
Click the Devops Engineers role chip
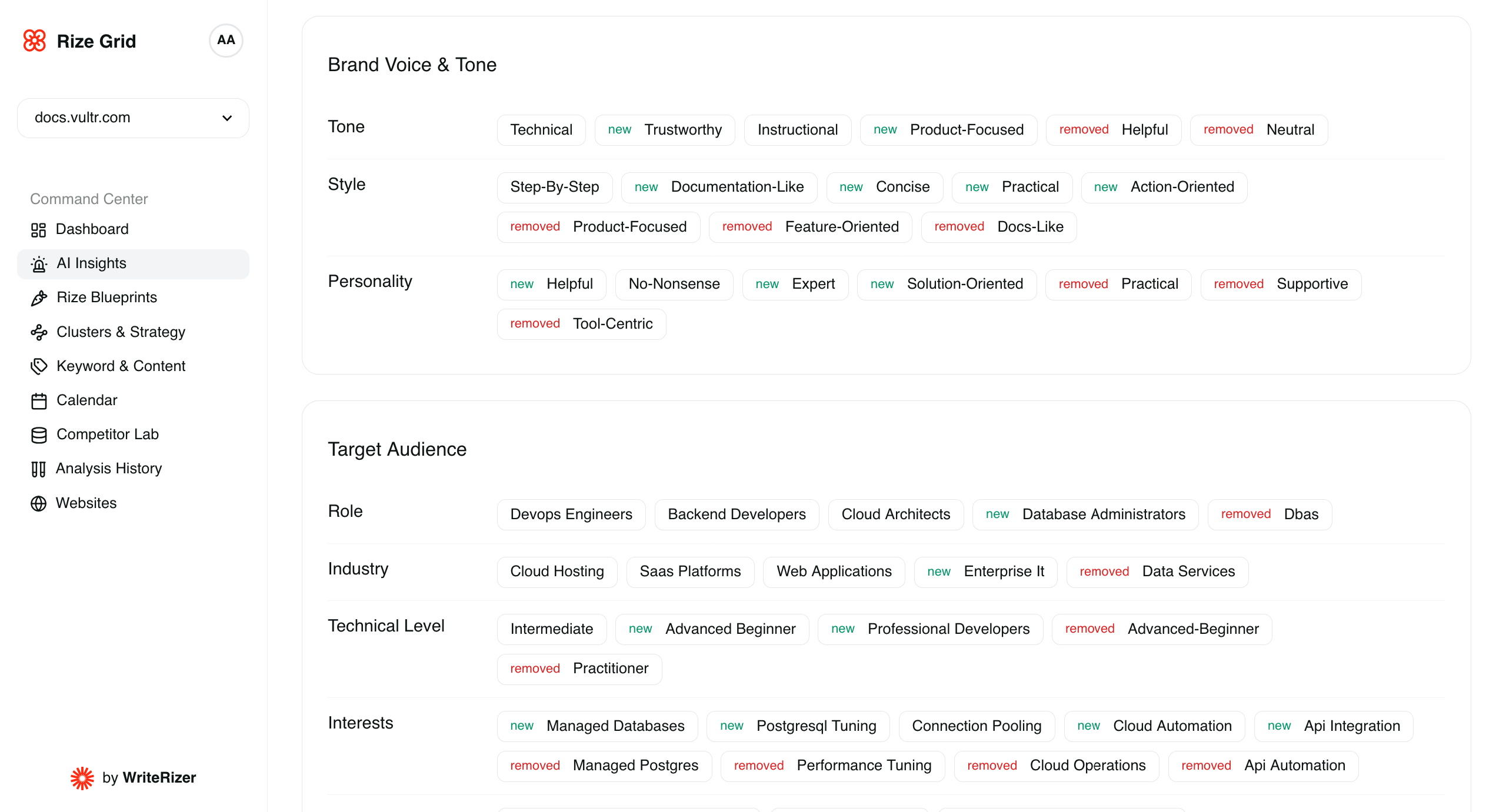click(x=571, y=514)
